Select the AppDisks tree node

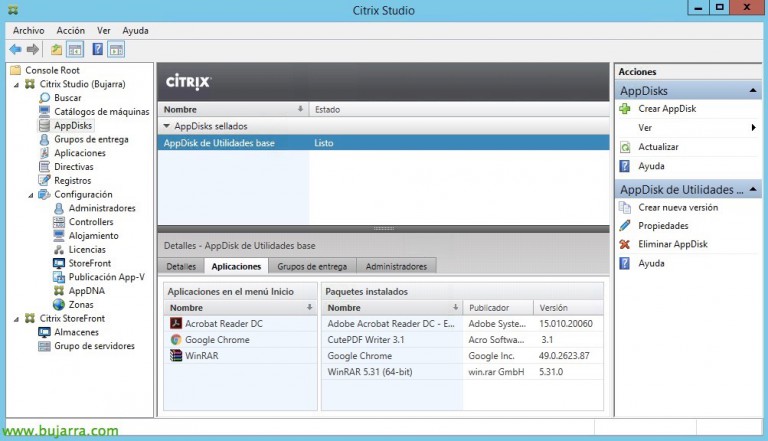[x=73, y=125]
